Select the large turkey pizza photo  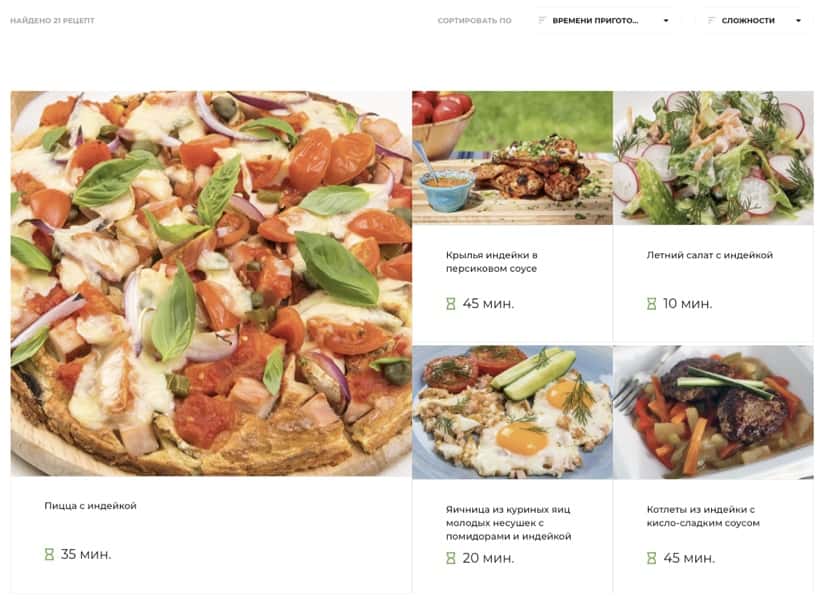[211, 284]
